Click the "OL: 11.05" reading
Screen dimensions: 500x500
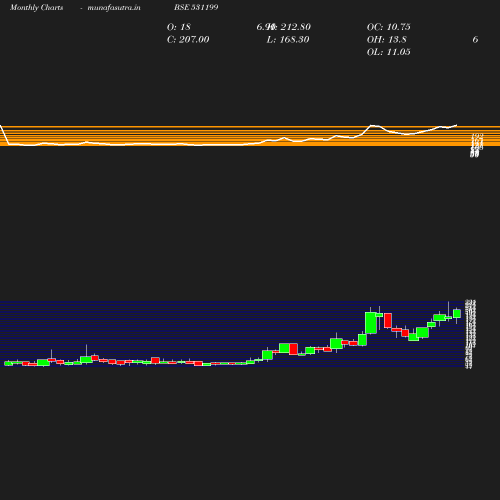click(389, 52)
